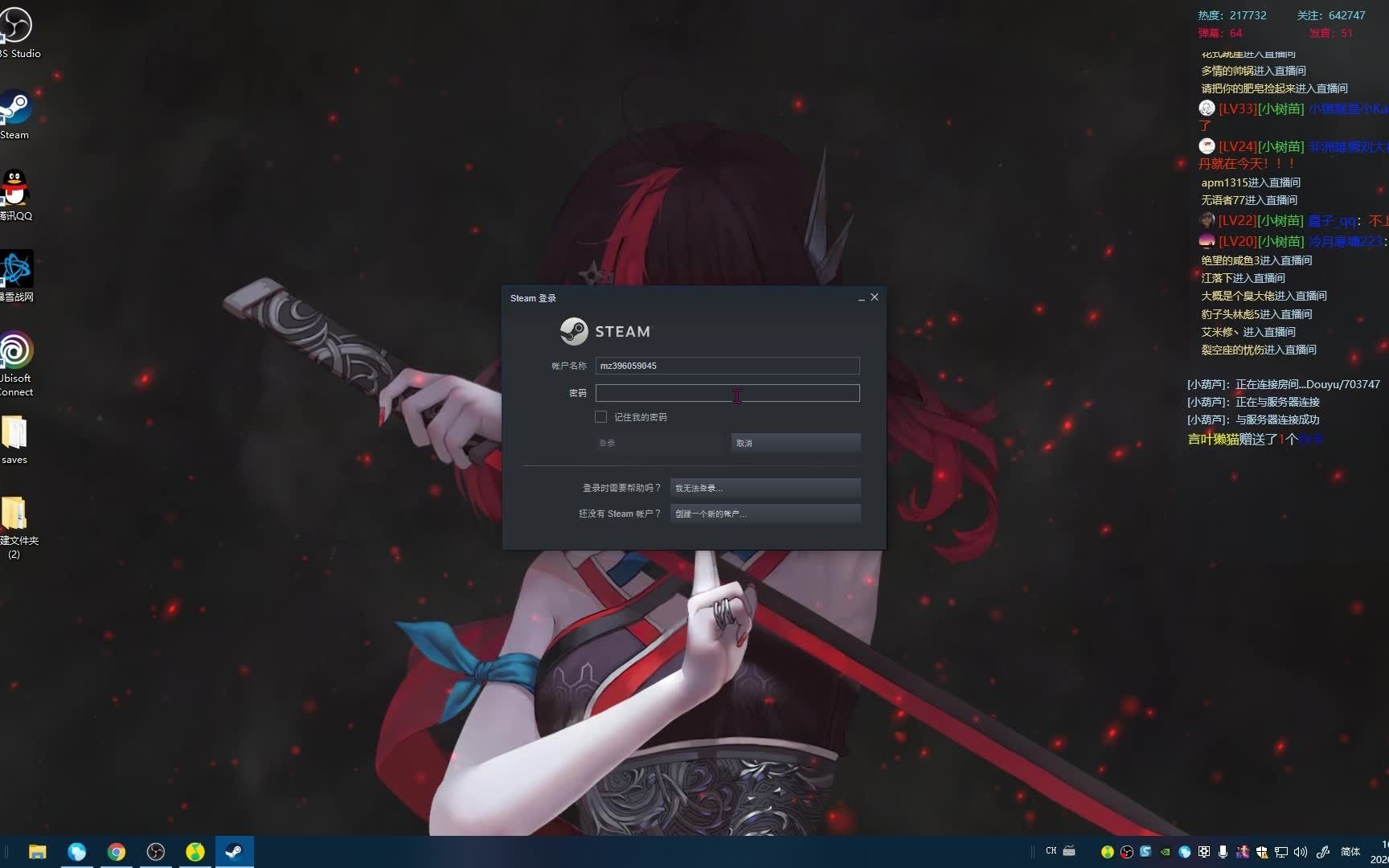Image resolution: width=1389 pixels, height=868 pixels.
Task: Select the Steam desktop shortcut
Action: 15,114
